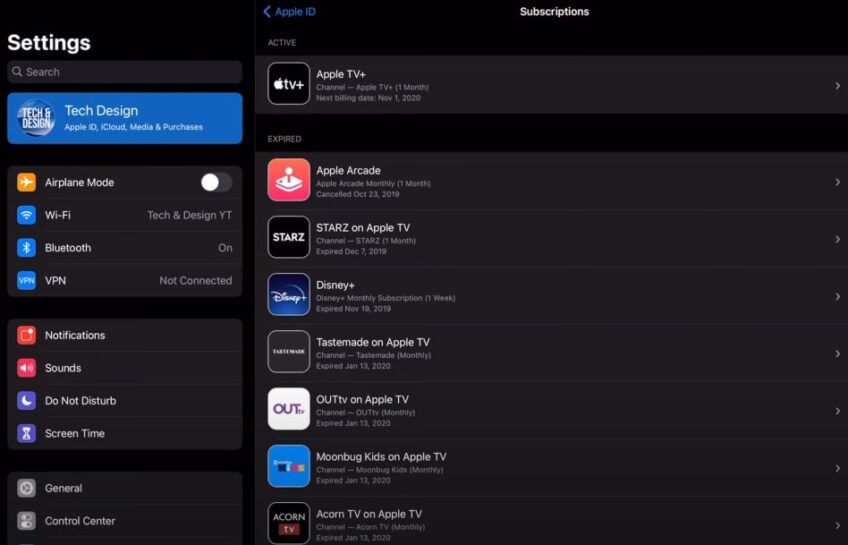Go back to Apple ID

pyautogui.click(x=289, y=11)
